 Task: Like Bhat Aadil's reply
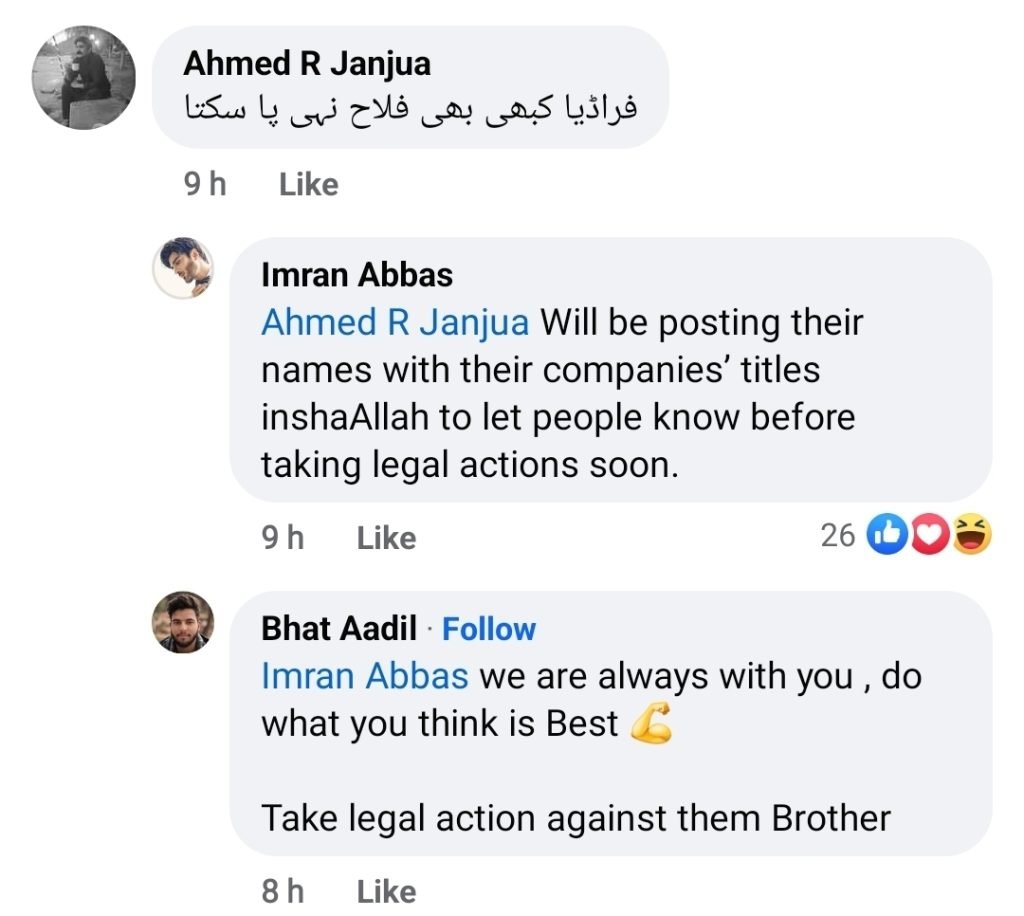[386, 891]
